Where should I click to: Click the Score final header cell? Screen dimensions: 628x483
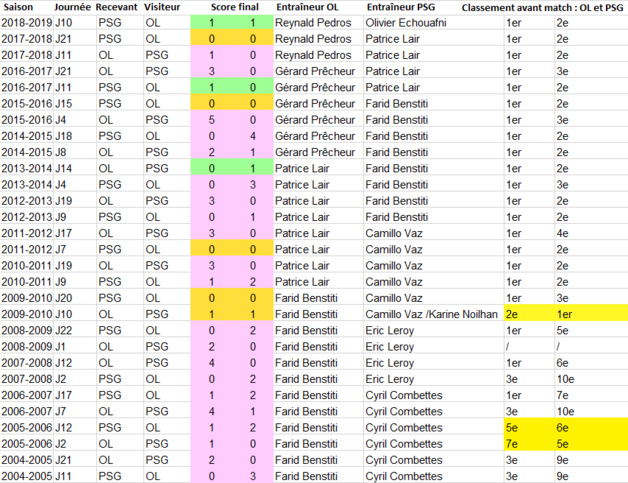click(x=234, y=7)
